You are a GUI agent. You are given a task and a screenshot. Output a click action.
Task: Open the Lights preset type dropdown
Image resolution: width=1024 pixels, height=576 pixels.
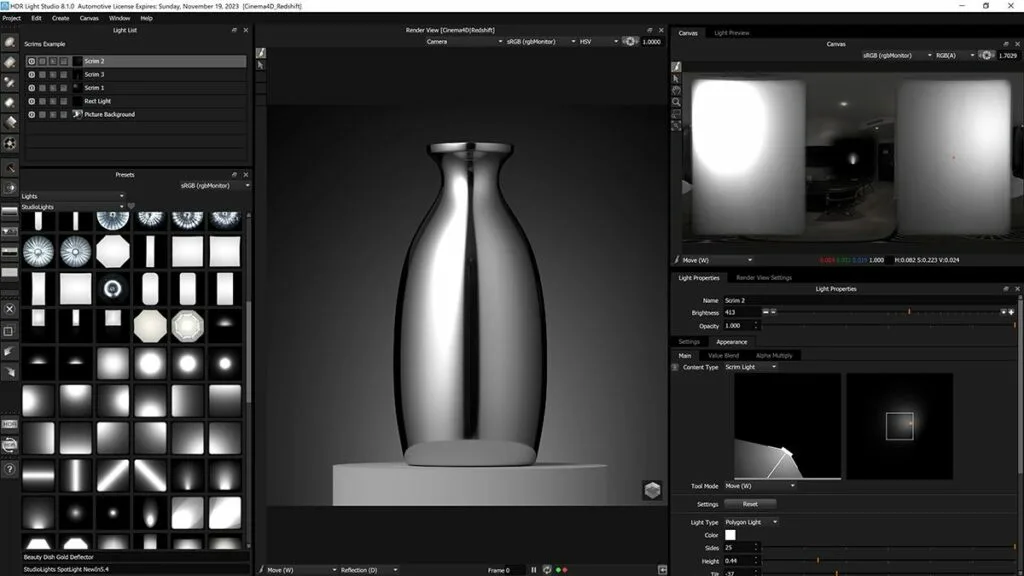click(x=72, y=196)
